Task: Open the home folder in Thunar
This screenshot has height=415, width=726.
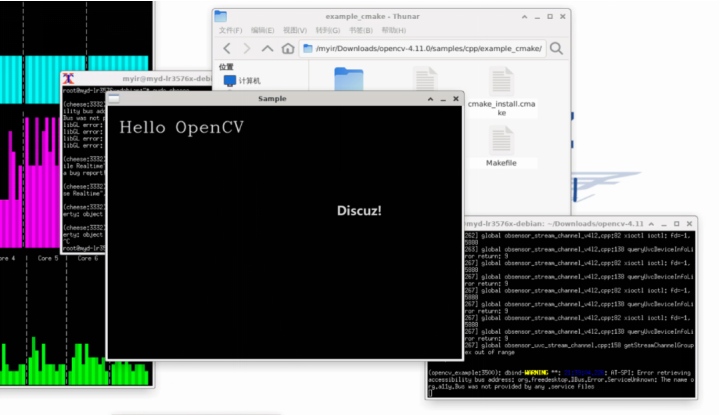Action: 288,48
